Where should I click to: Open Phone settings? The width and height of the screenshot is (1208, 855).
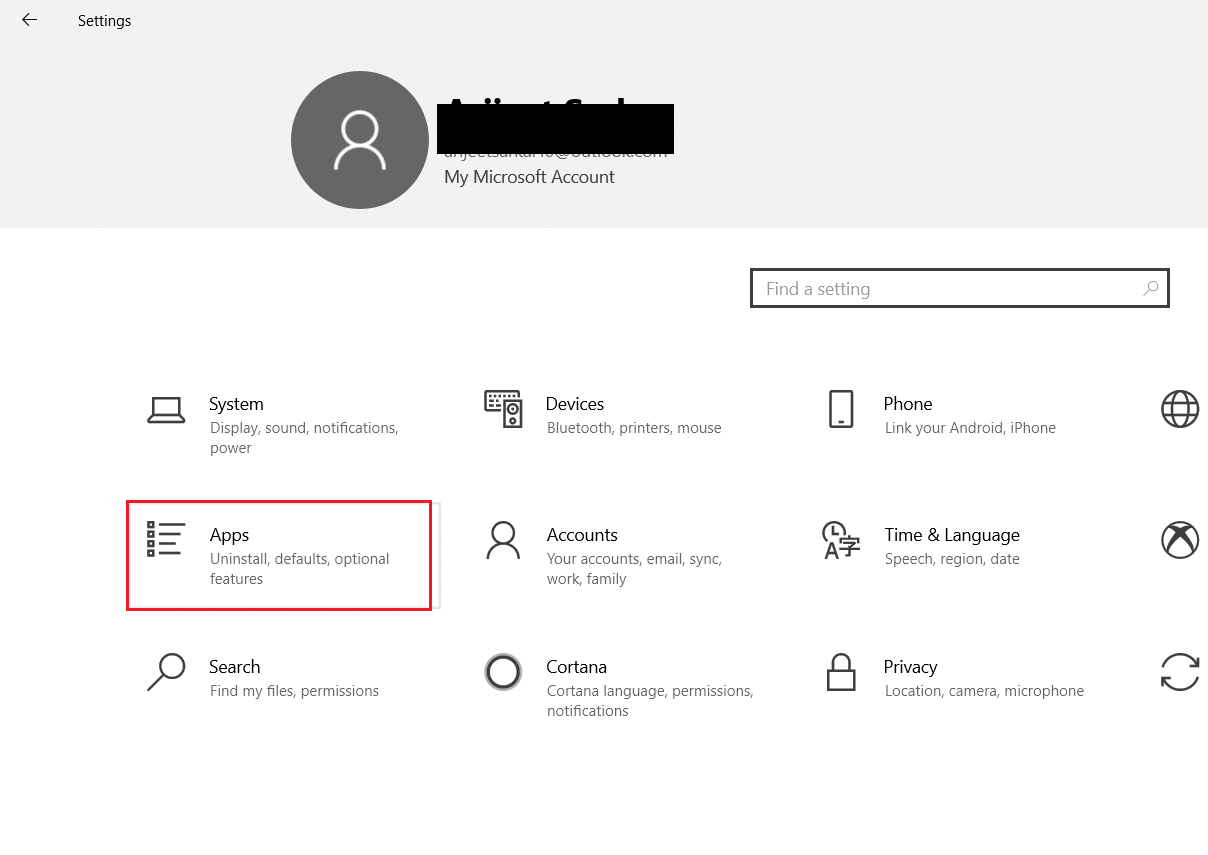click(x=907, y=404)
